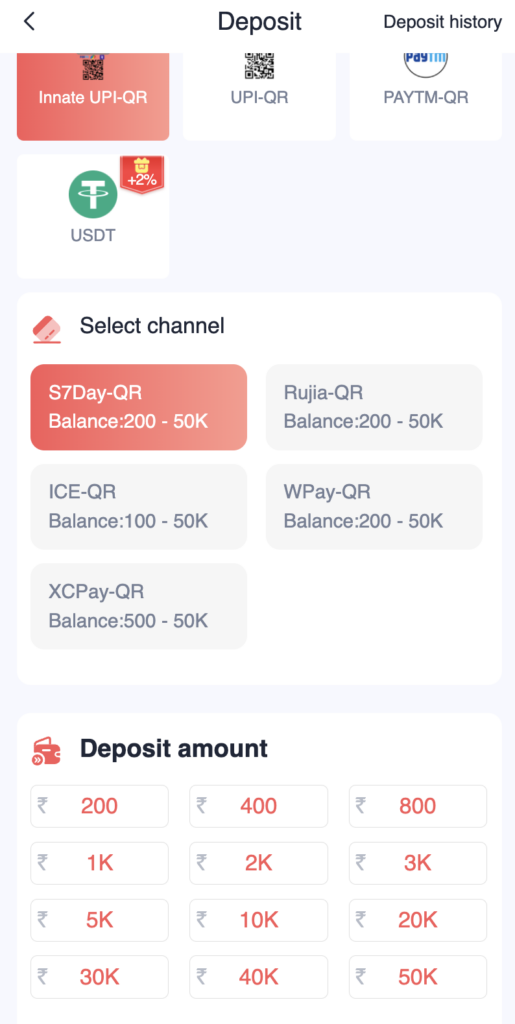Screen dimensions: 515x1024
Task: Tap the UPI-QR code icon
Action: 259,67
